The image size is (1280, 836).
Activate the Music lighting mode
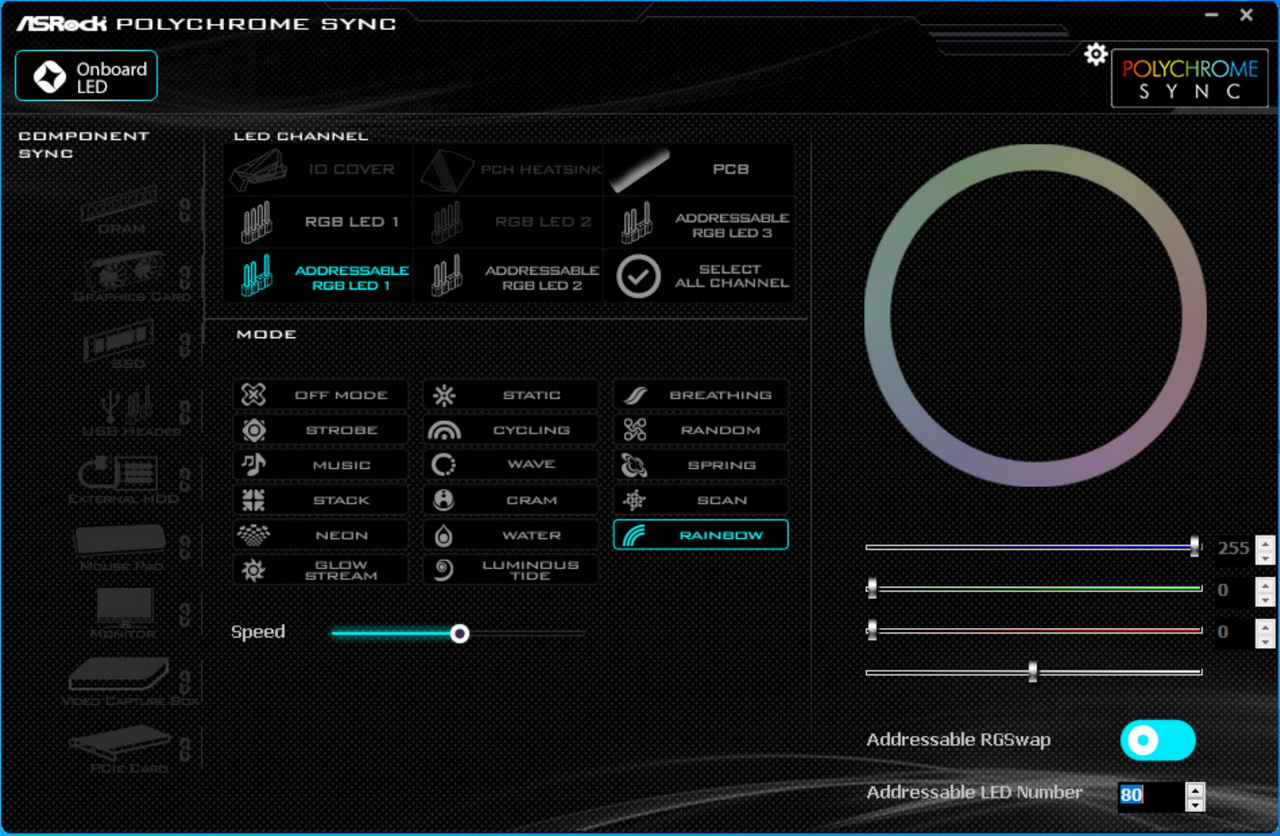pos(320,465)
